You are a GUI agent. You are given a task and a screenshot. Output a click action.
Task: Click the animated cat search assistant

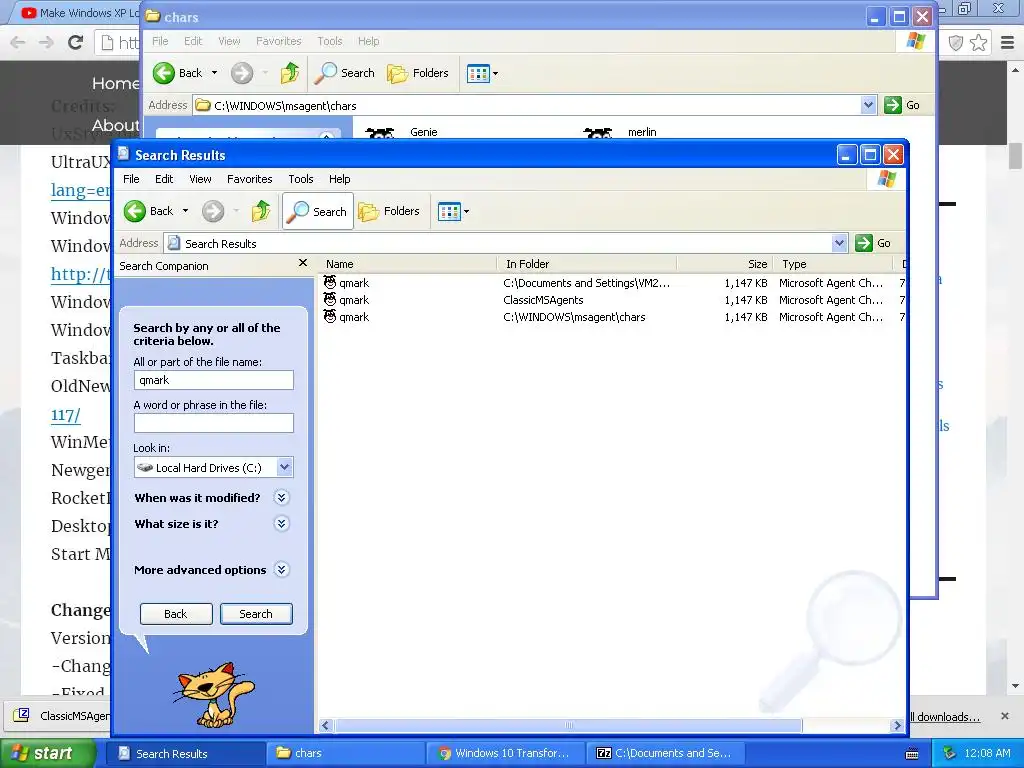(x=214, y=695)
